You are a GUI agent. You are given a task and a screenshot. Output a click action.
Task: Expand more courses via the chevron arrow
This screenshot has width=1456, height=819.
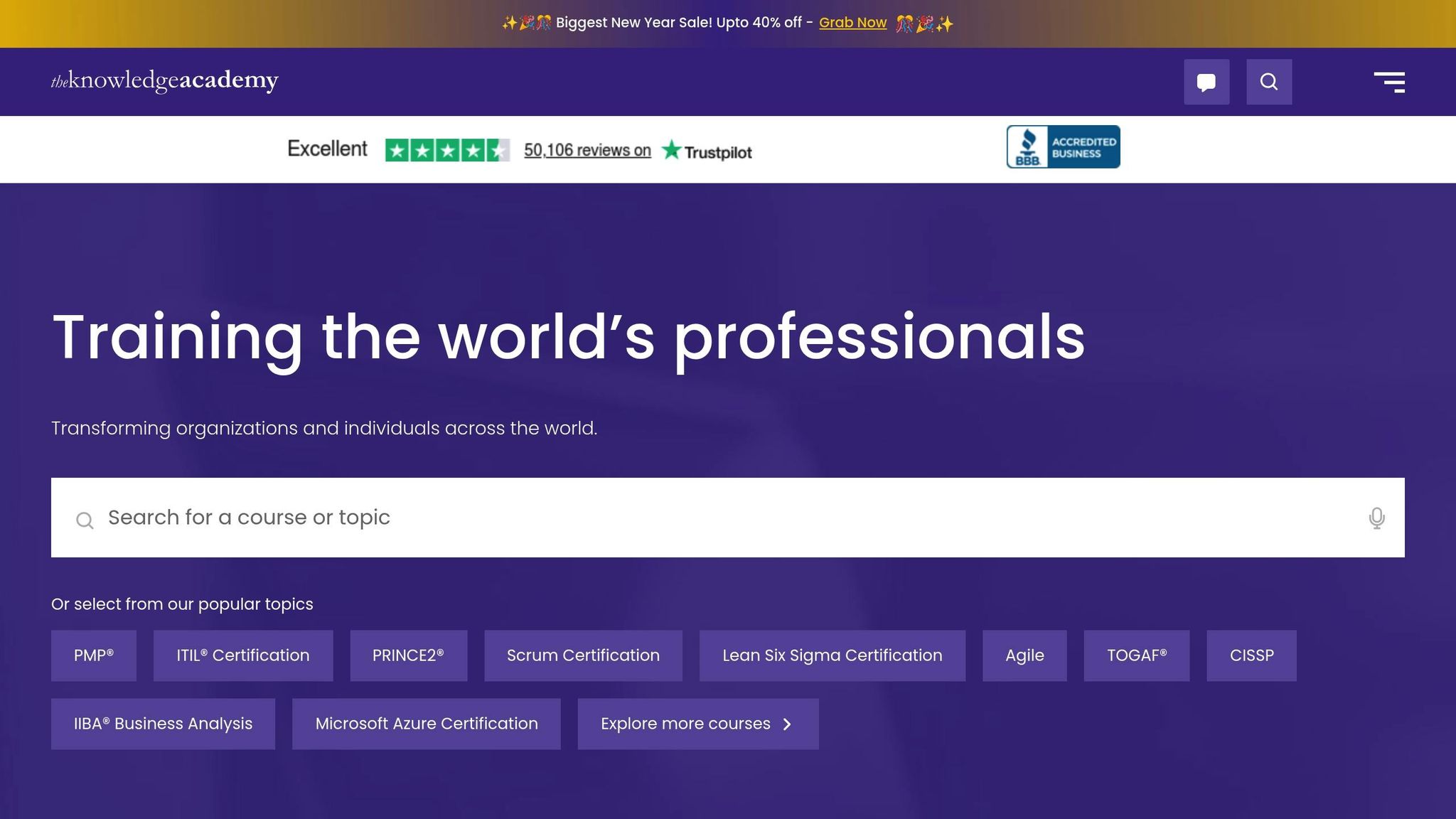point(786,724)
